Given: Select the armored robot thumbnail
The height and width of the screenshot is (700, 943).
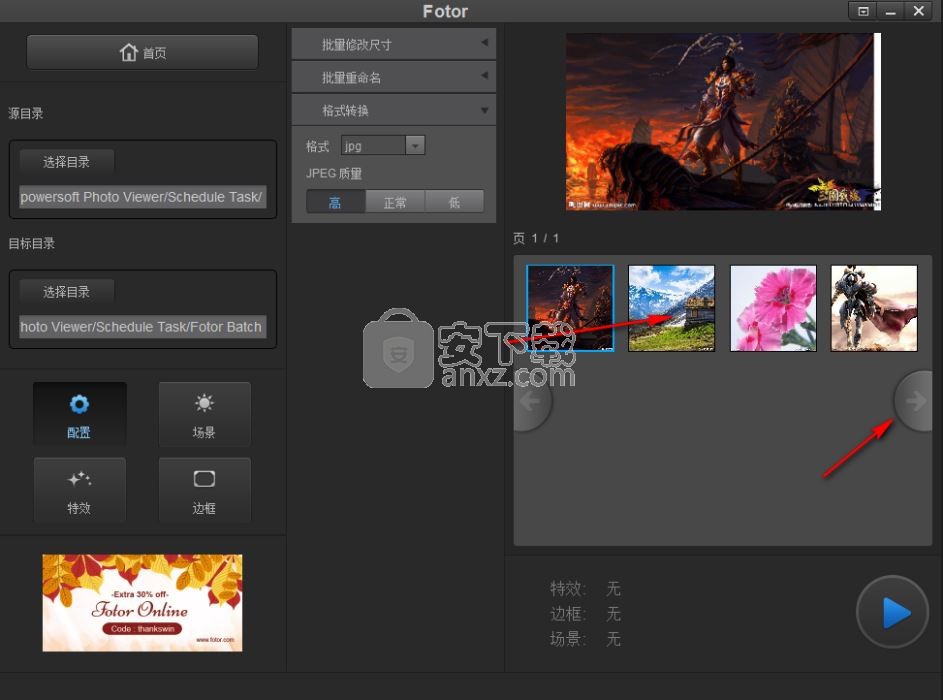Looking at the screenshot, I should pos(874,308).
